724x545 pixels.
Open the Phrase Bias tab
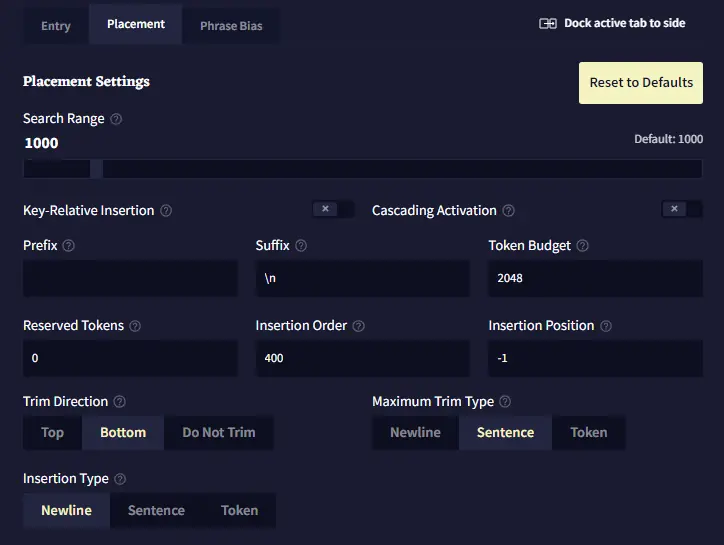pyautogui.click(x=231, y=26)
